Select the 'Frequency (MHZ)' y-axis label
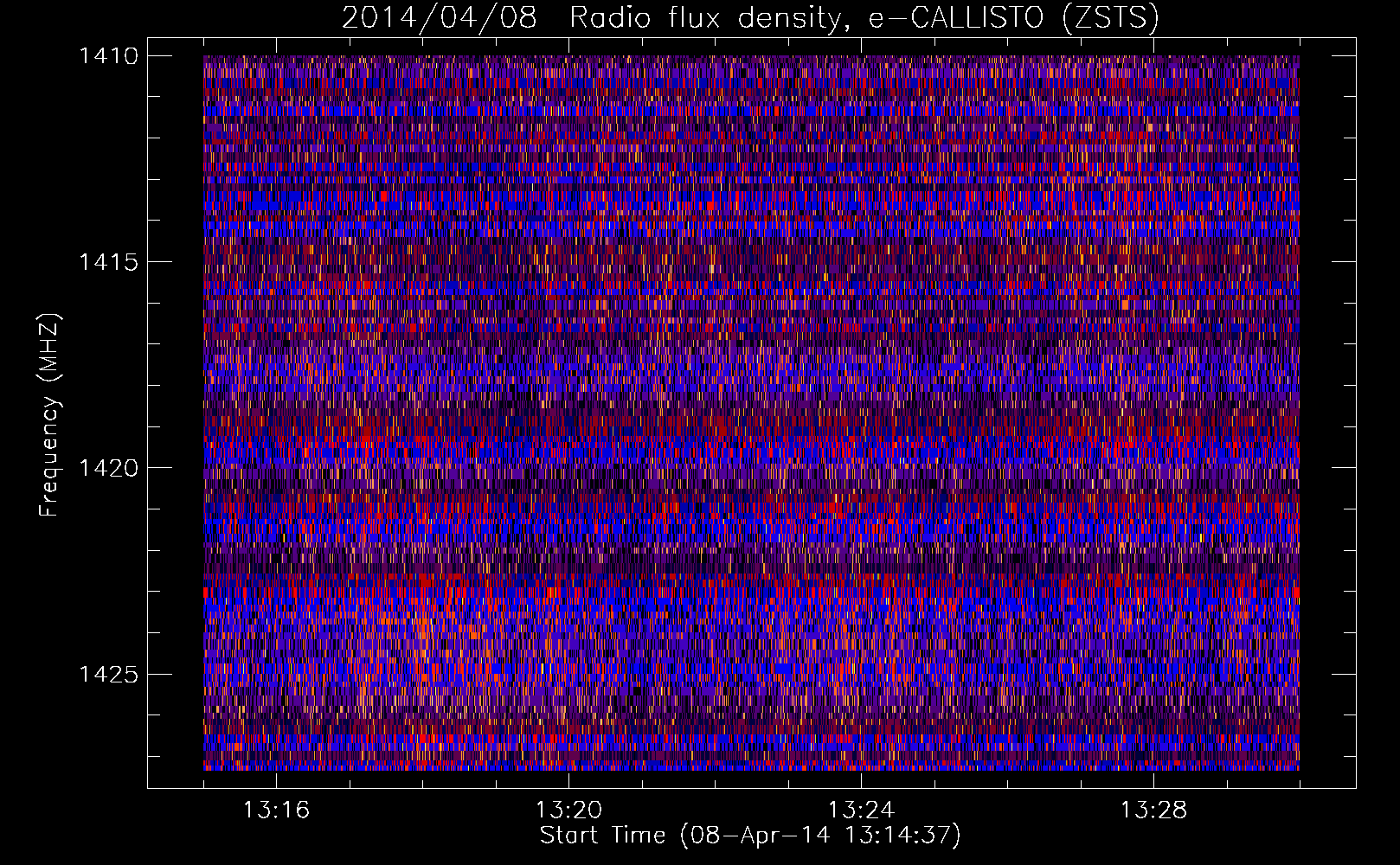This screenshot has height=865, width=1400. pos(49,415)
